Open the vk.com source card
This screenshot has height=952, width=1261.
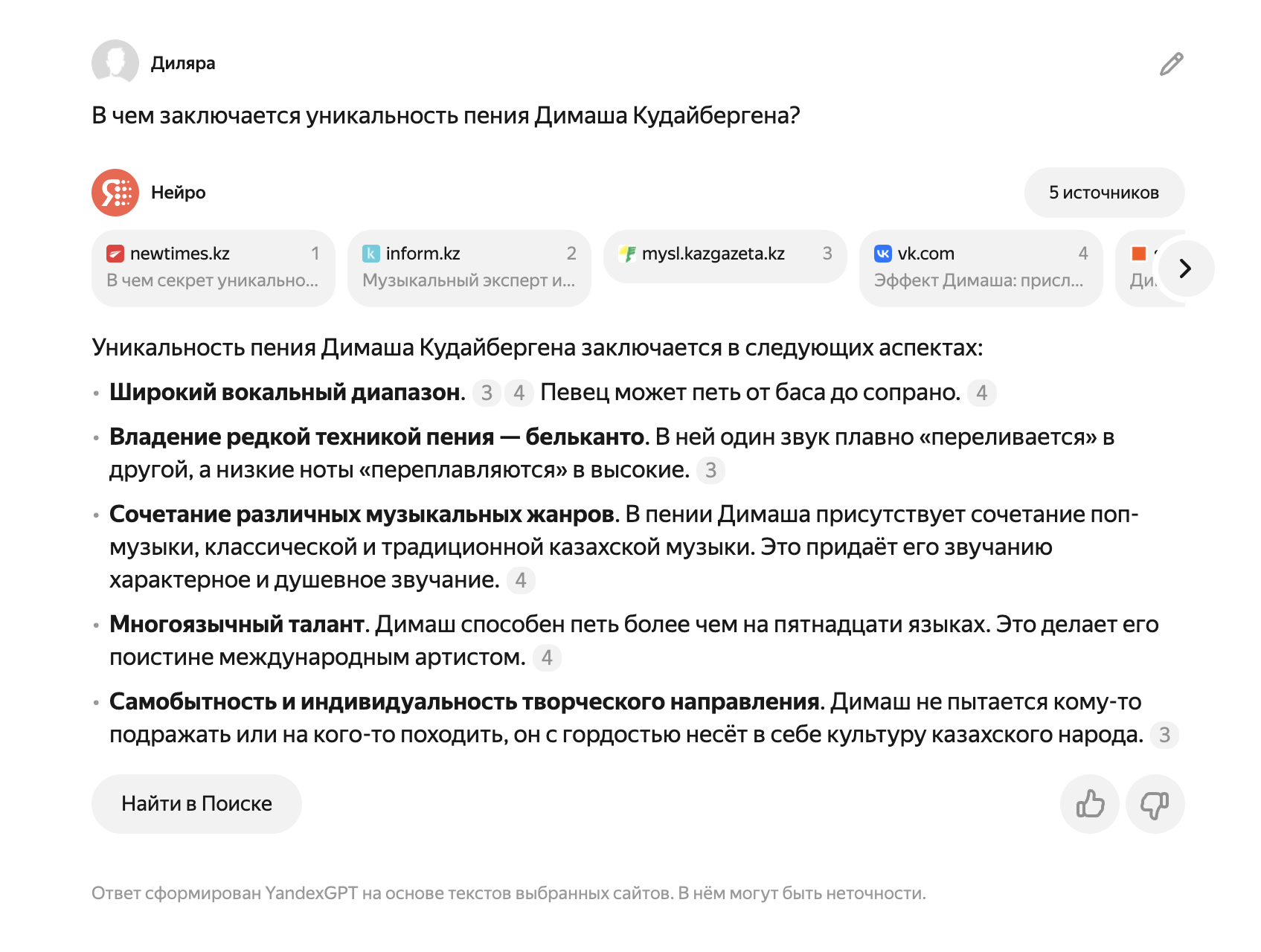(981, 268)
